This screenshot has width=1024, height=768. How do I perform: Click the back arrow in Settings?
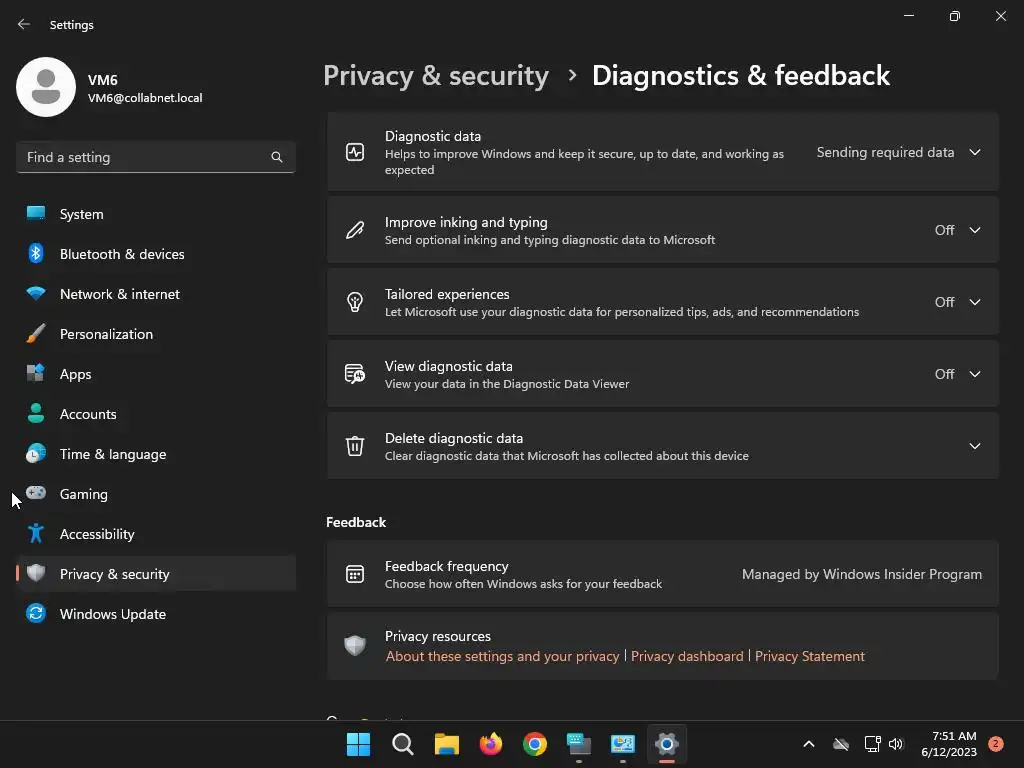click(24, 24)
